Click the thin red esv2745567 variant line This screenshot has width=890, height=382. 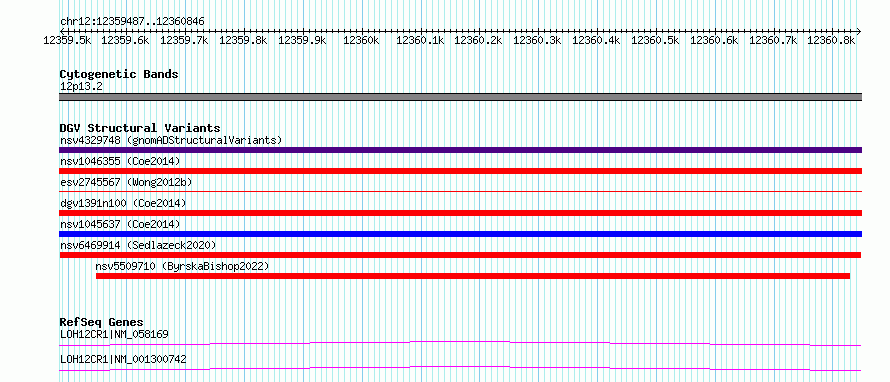click(460, 192)
